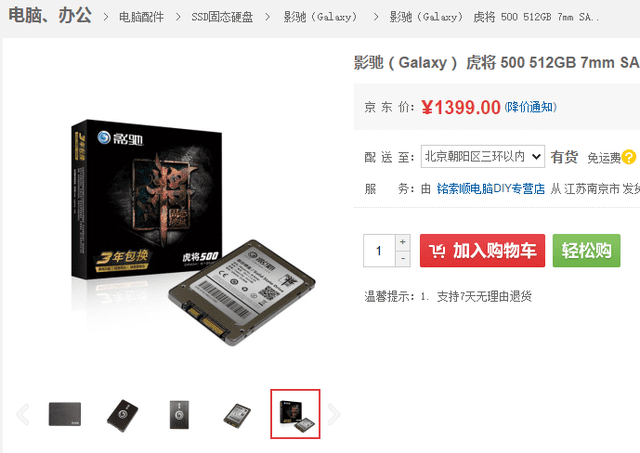Click the green 轻松购 button
This screenshot has height=453, width=640.
click(x=587, y=251)
